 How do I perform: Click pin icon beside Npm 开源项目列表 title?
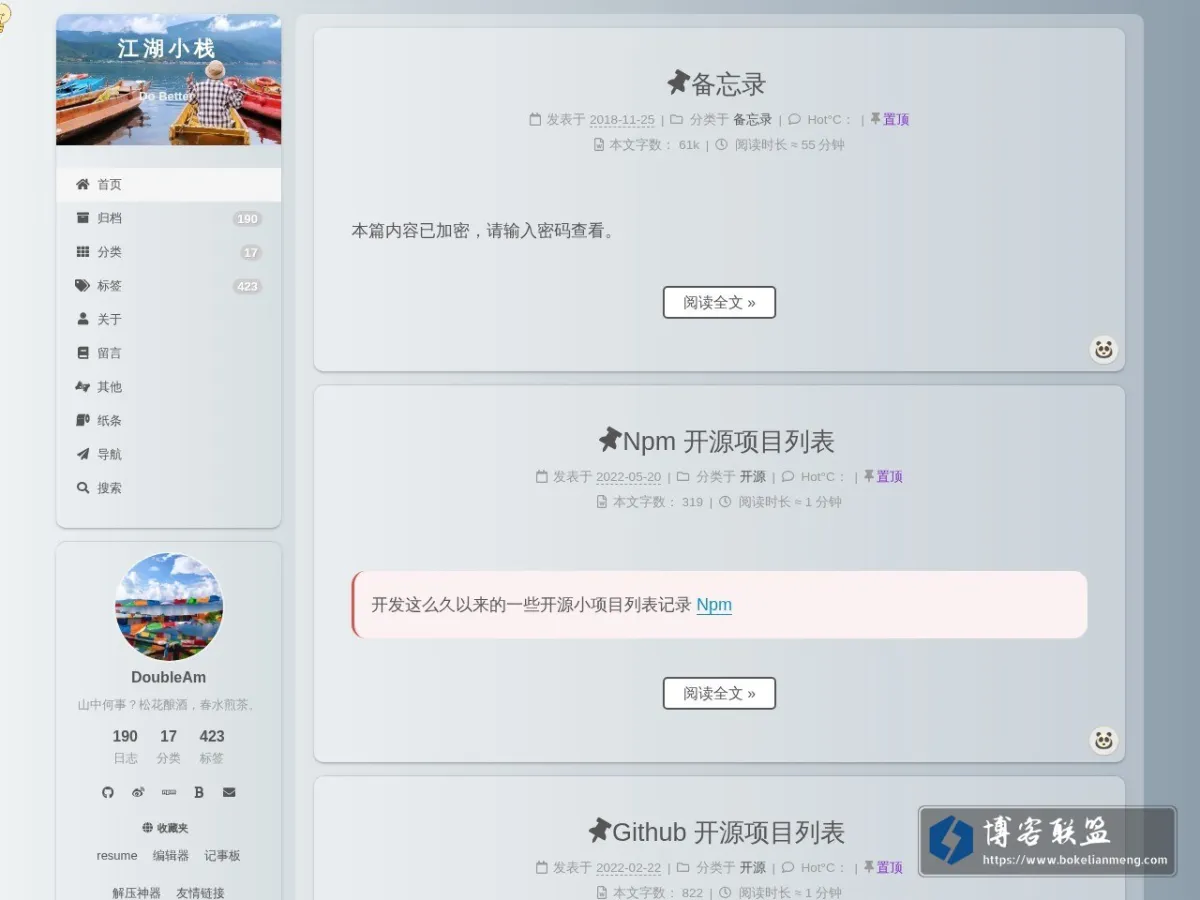pos(610,439)
